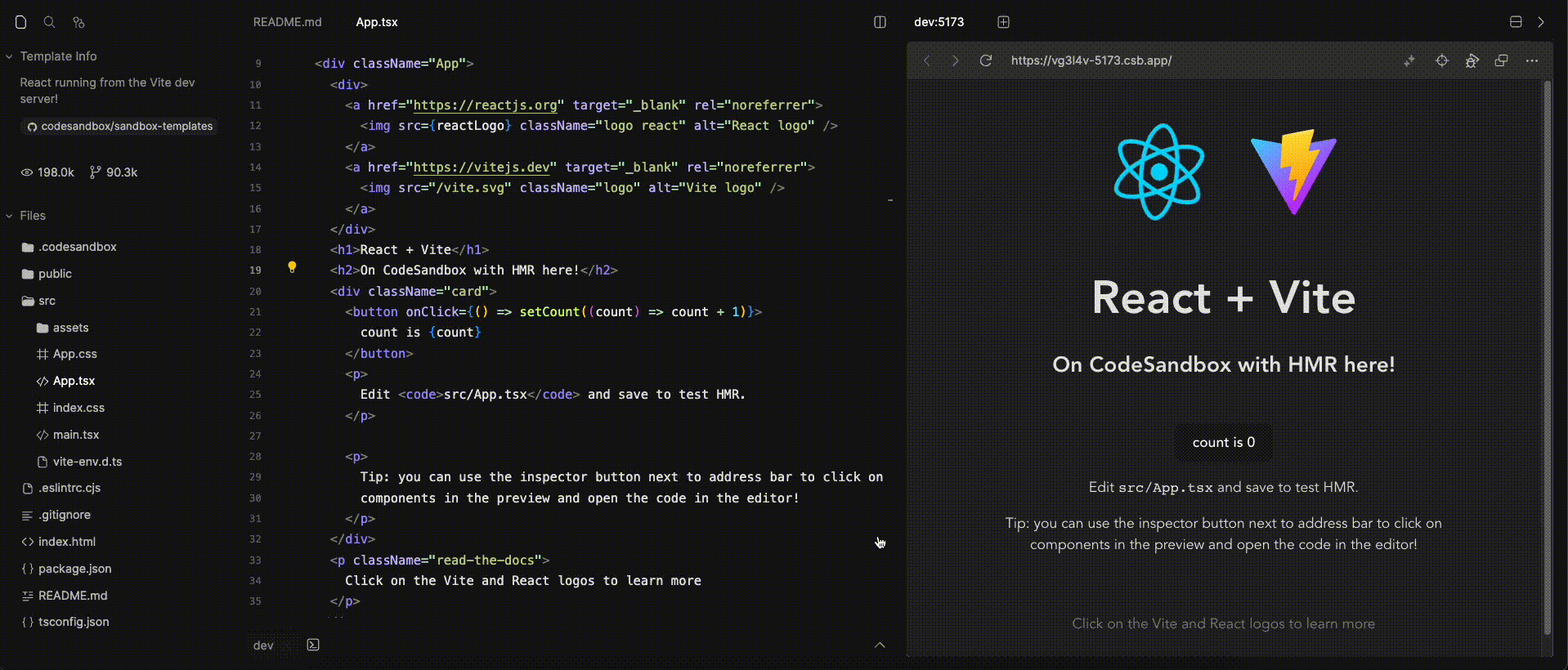1568x670 pixels.
Task: Open codesandbox/sandbox-templates GitHub link
Action: pos(119,127)
